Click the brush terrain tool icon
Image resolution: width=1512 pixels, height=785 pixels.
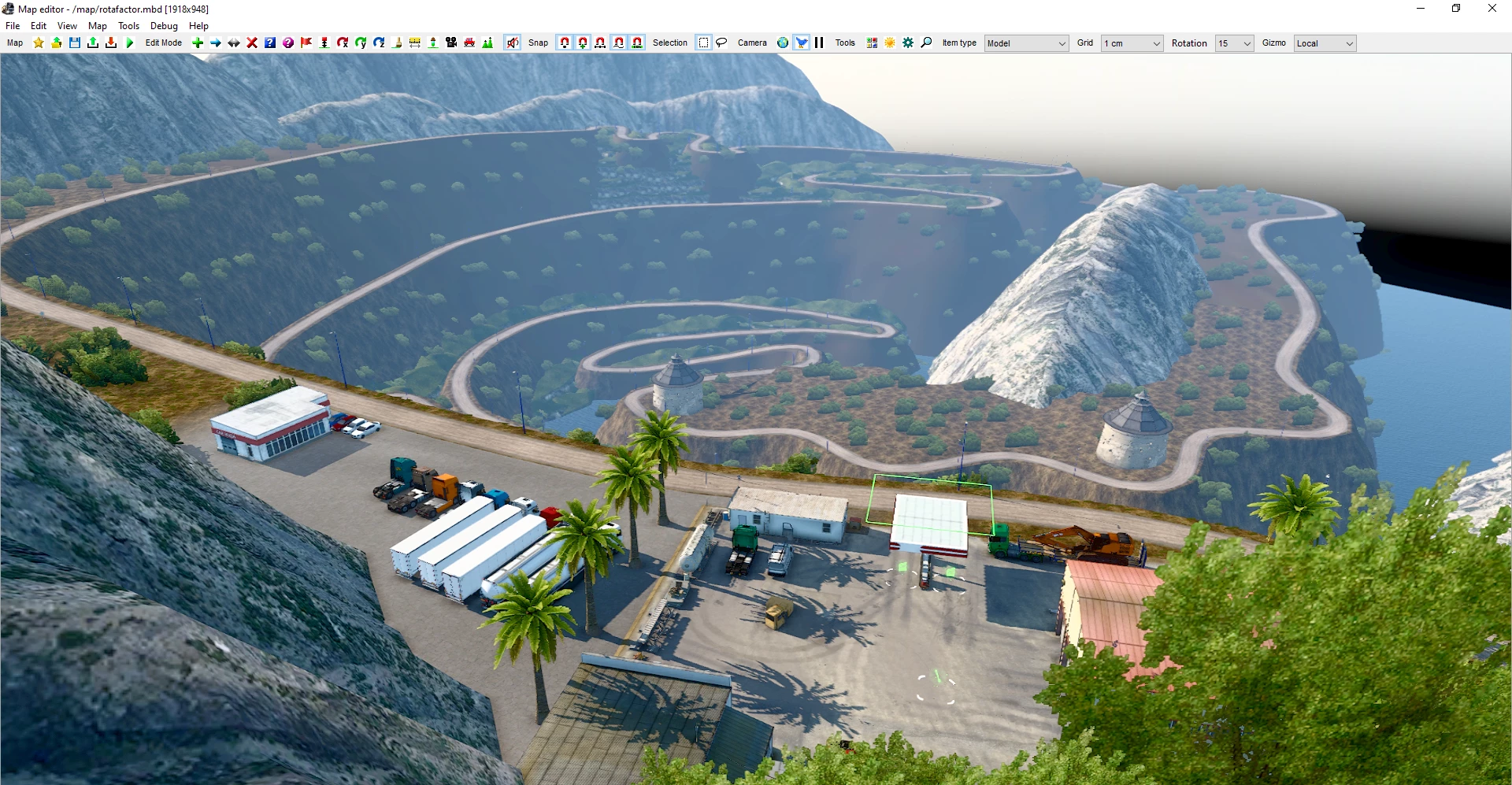pos(397,43)
